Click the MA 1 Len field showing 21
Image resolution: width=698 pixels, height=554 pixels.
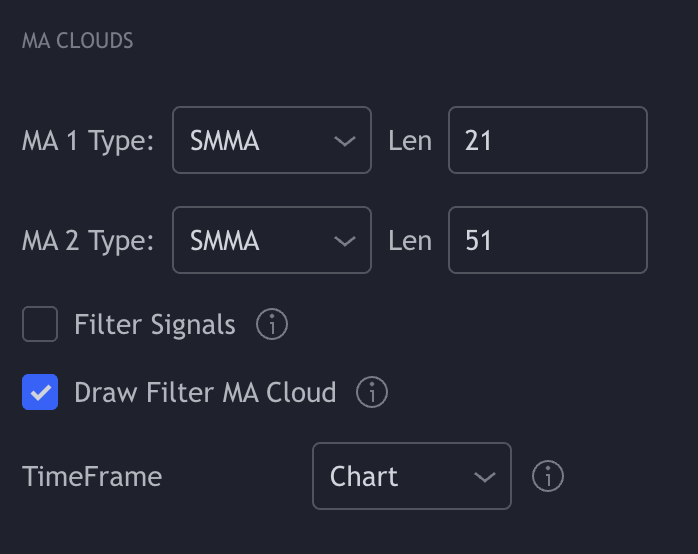(x=548, y=140)
